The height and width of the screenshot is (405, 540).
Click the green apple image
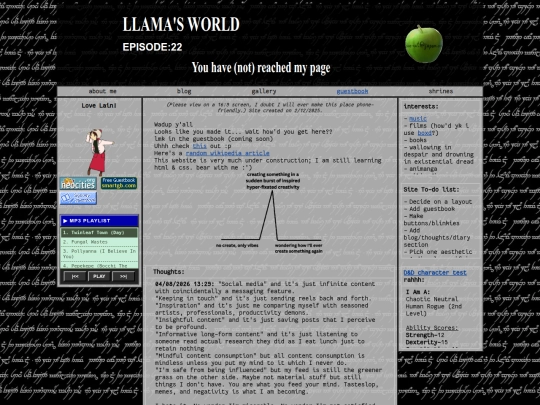coord(424,44)
